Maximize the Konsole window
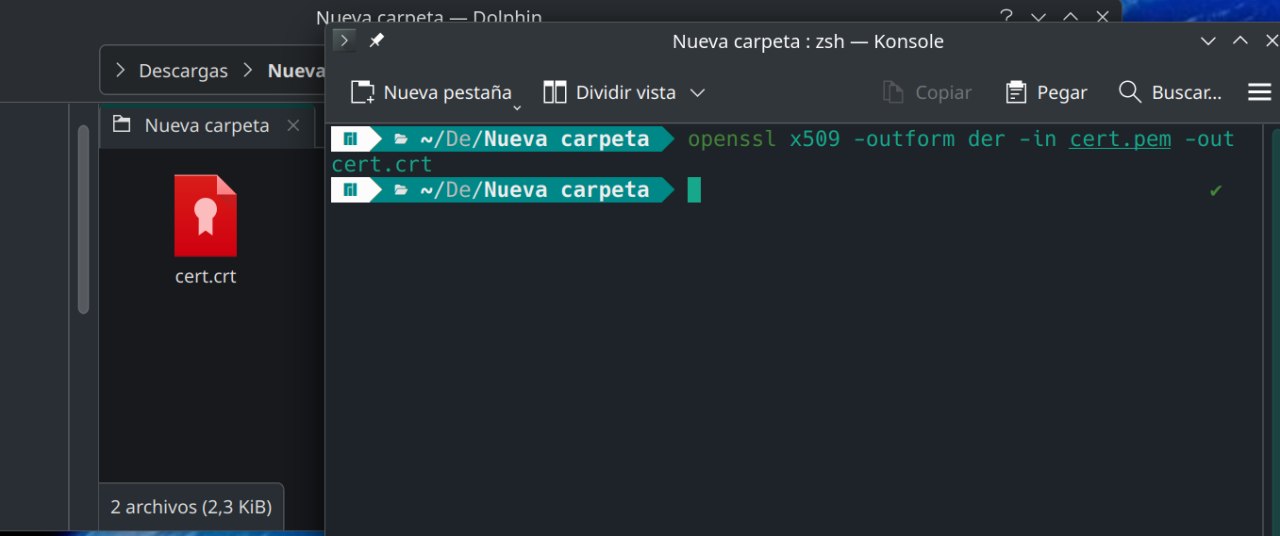Viewport: 1280px width, 536px height. tap(1240, 41)
